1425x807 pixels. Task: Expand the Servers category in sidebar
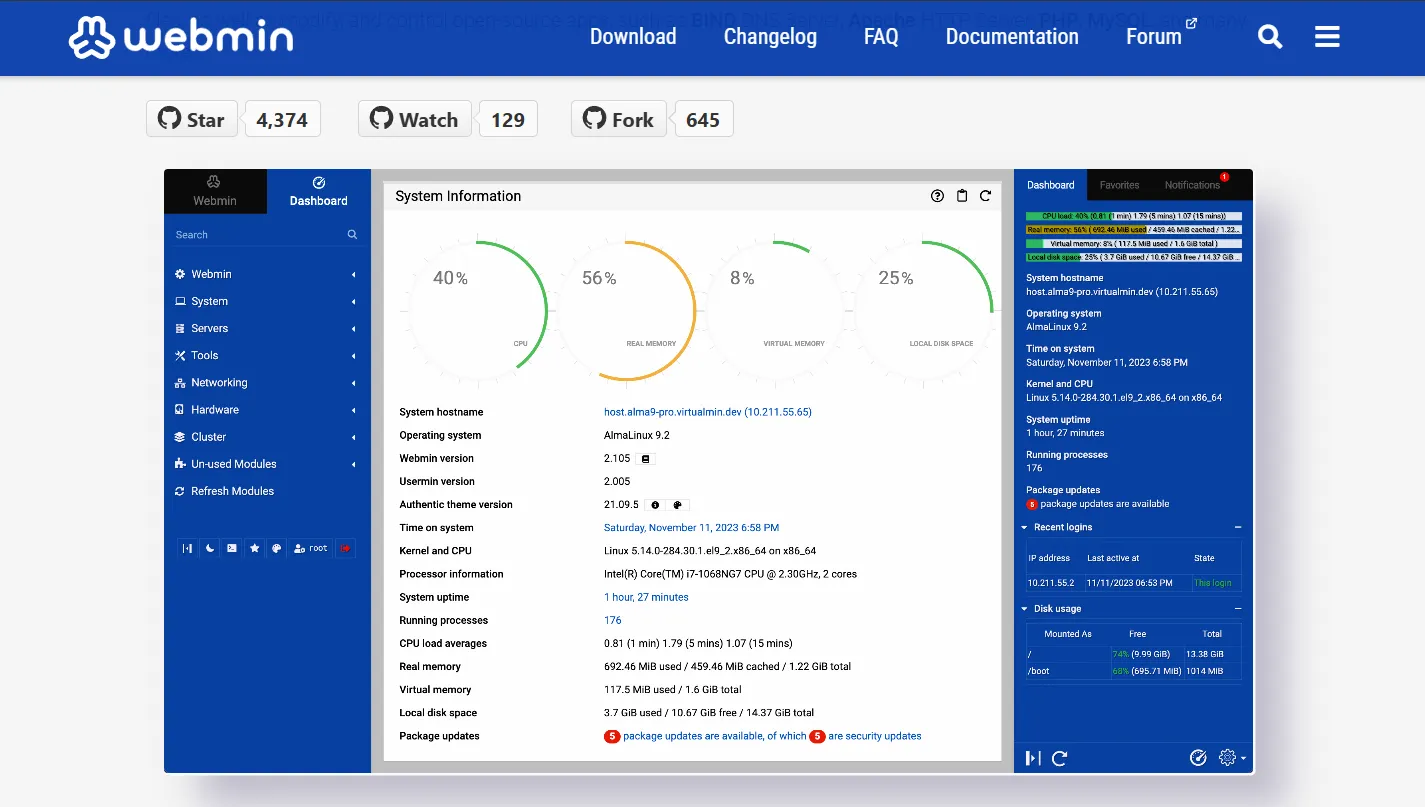(266, 328)
